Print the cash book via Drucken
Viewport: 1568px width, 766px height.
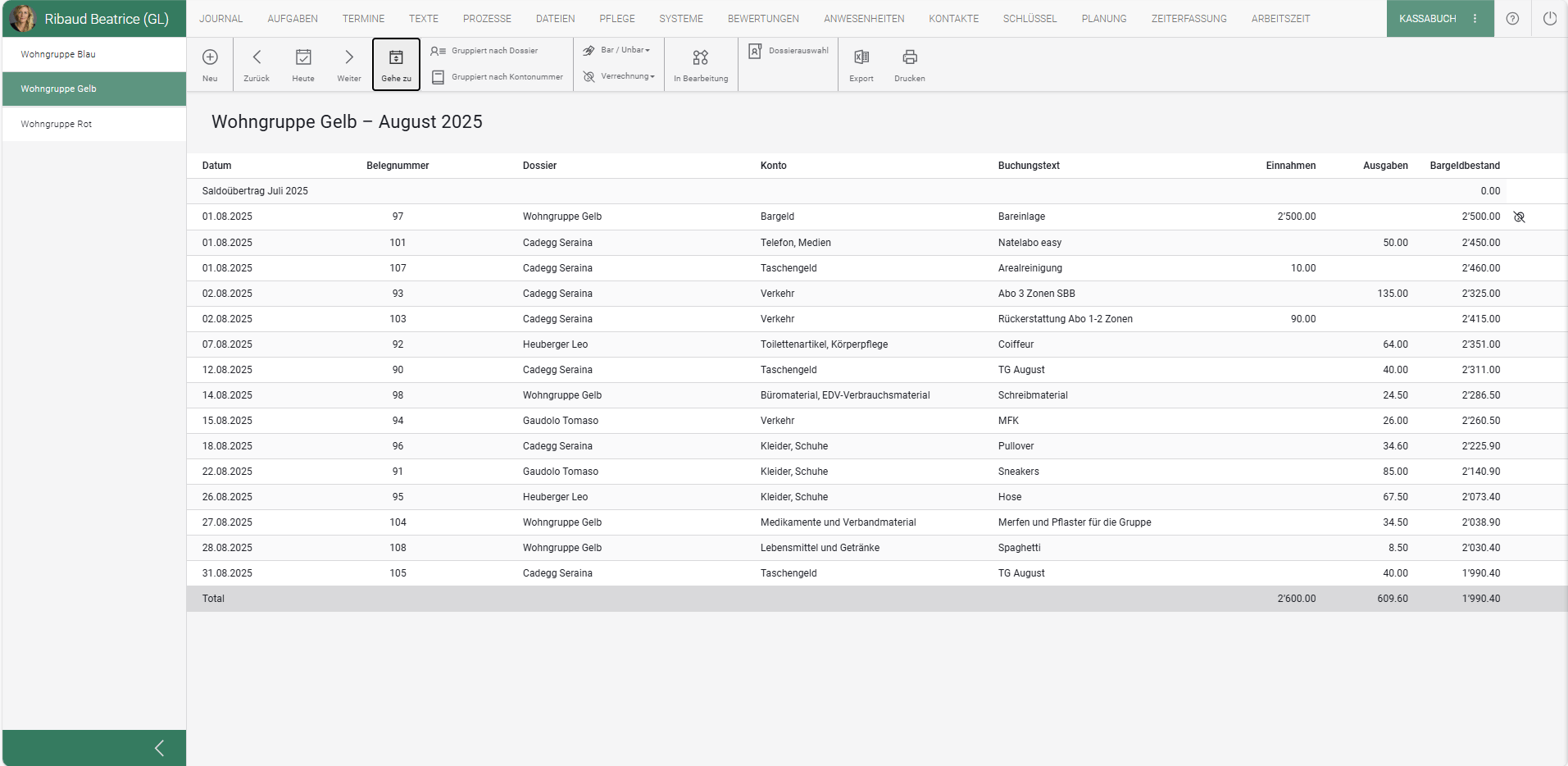910,57
